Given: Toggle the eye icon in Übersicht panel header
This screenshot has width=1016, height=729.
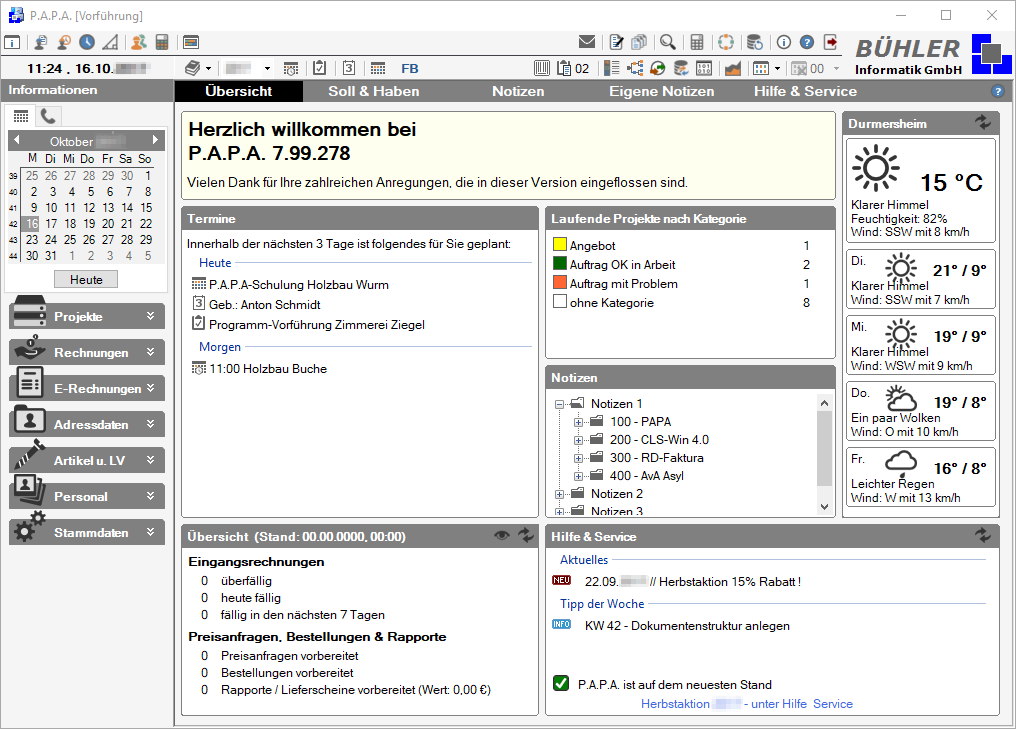Looking at the screenshot, I should [x=502, y=535].
